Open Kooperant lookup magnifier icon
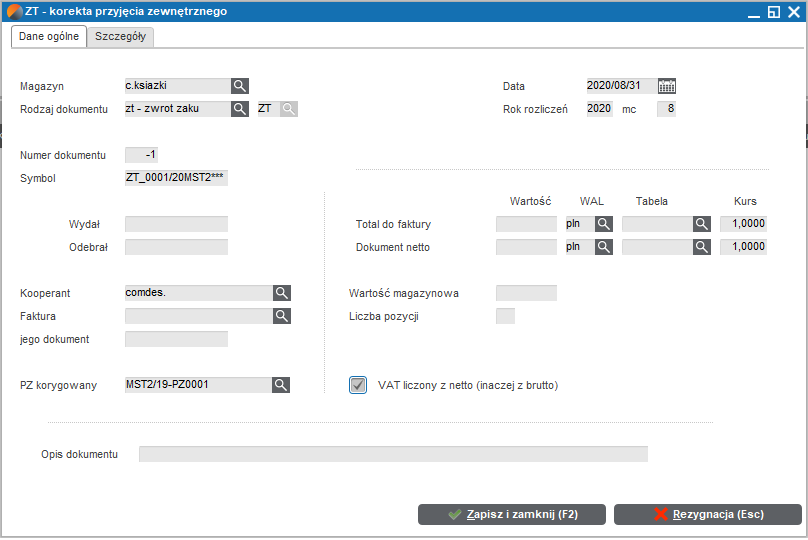 coord(281,293)
